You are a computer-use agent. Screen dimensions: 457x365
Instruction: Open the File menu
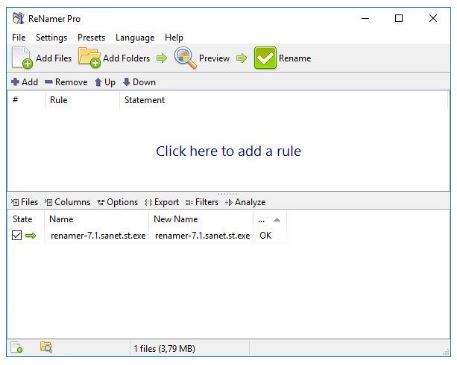click(19, 38)
